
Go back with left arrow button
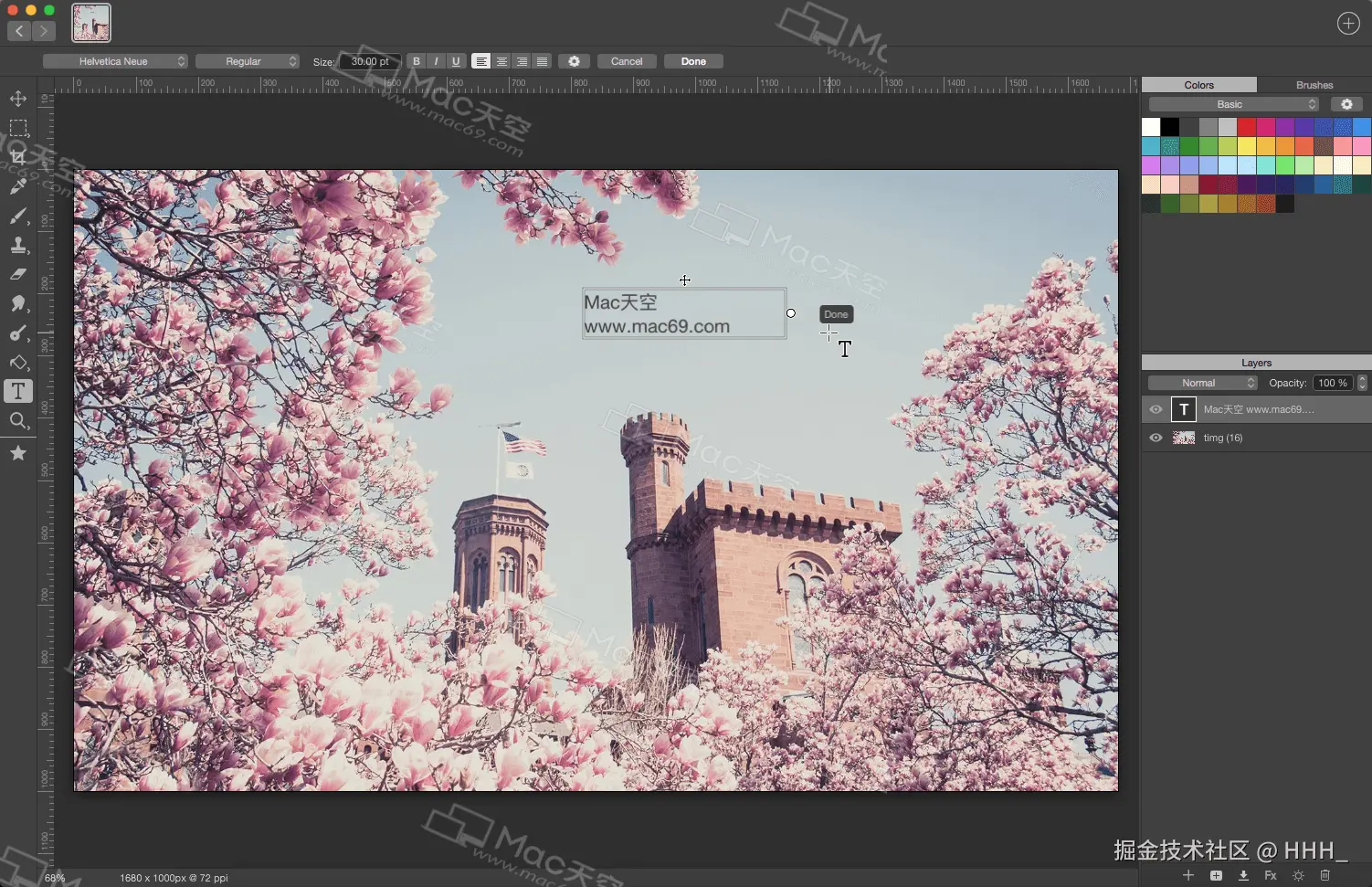pyautogui.click(x=19, y=31)
